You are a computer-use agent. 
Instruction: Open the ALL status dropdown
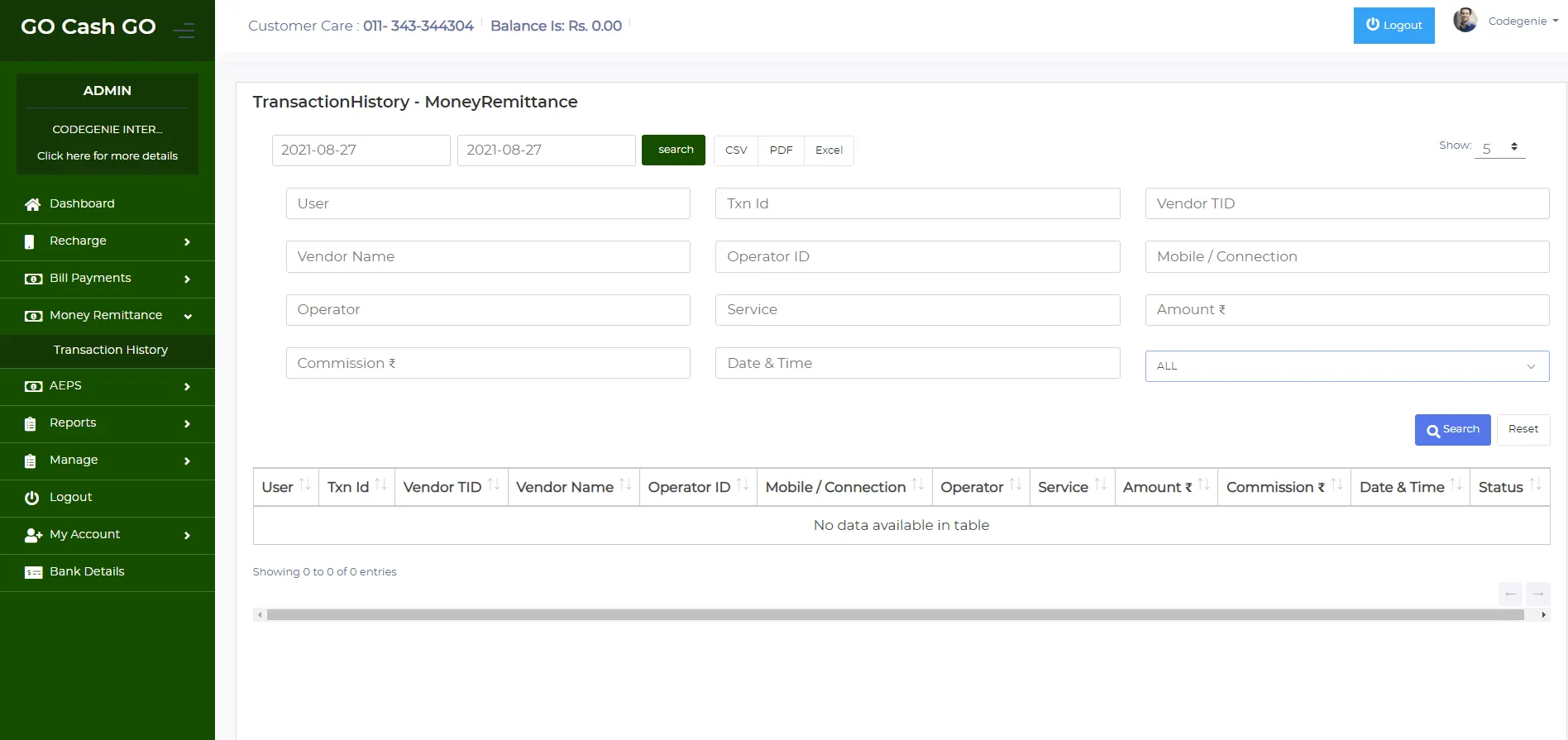tap(1346, 366)
